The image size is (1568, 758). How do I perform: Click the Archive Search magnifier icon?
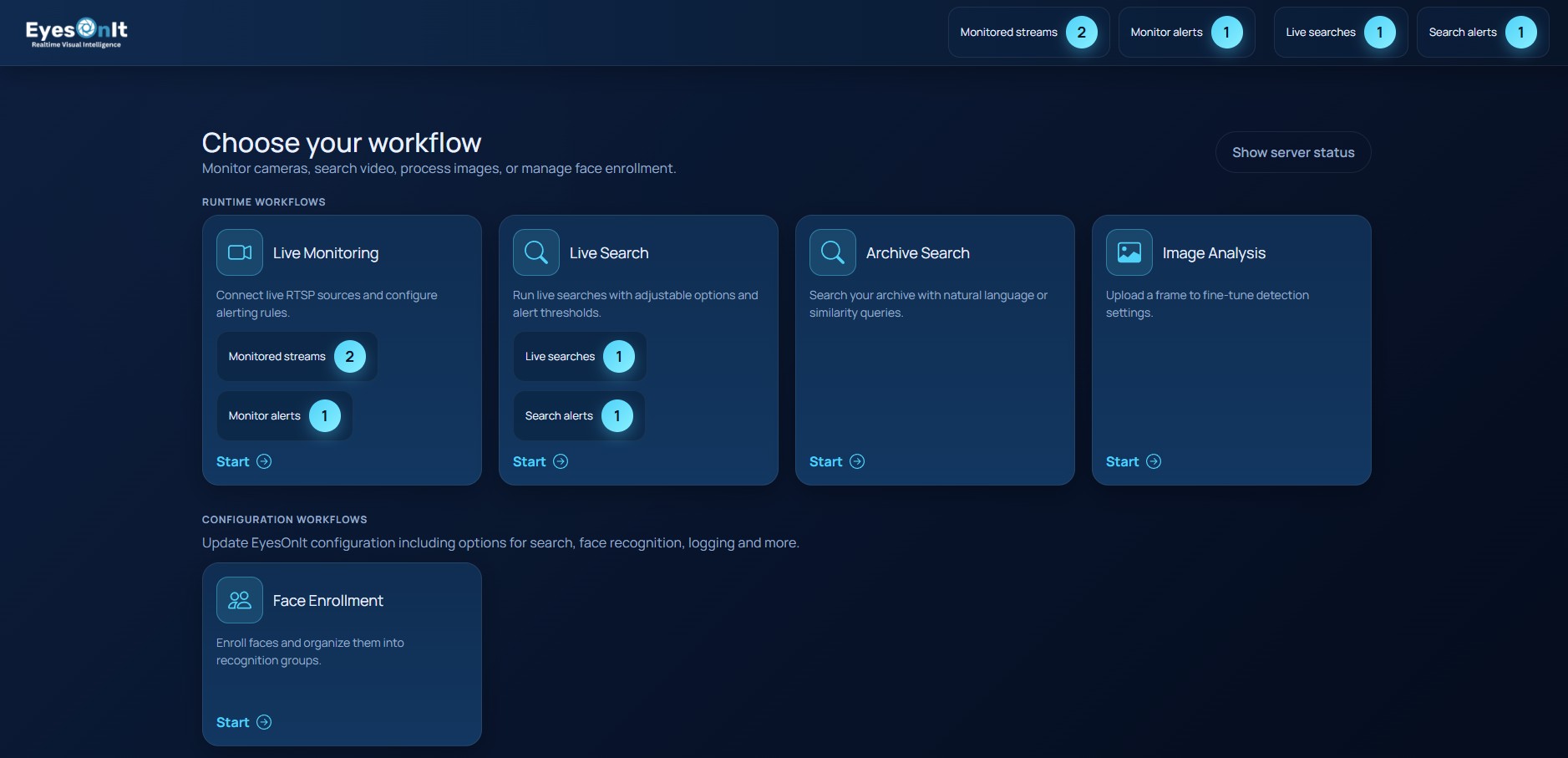[832, 252]
